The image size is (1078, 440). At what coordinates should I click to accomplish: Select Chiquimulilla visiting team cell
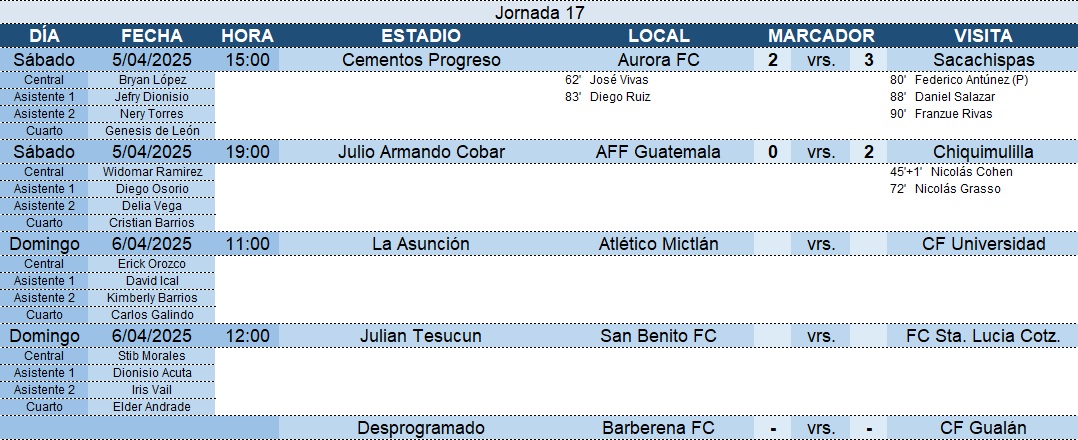pyautogui.click(x=982, y=152)
